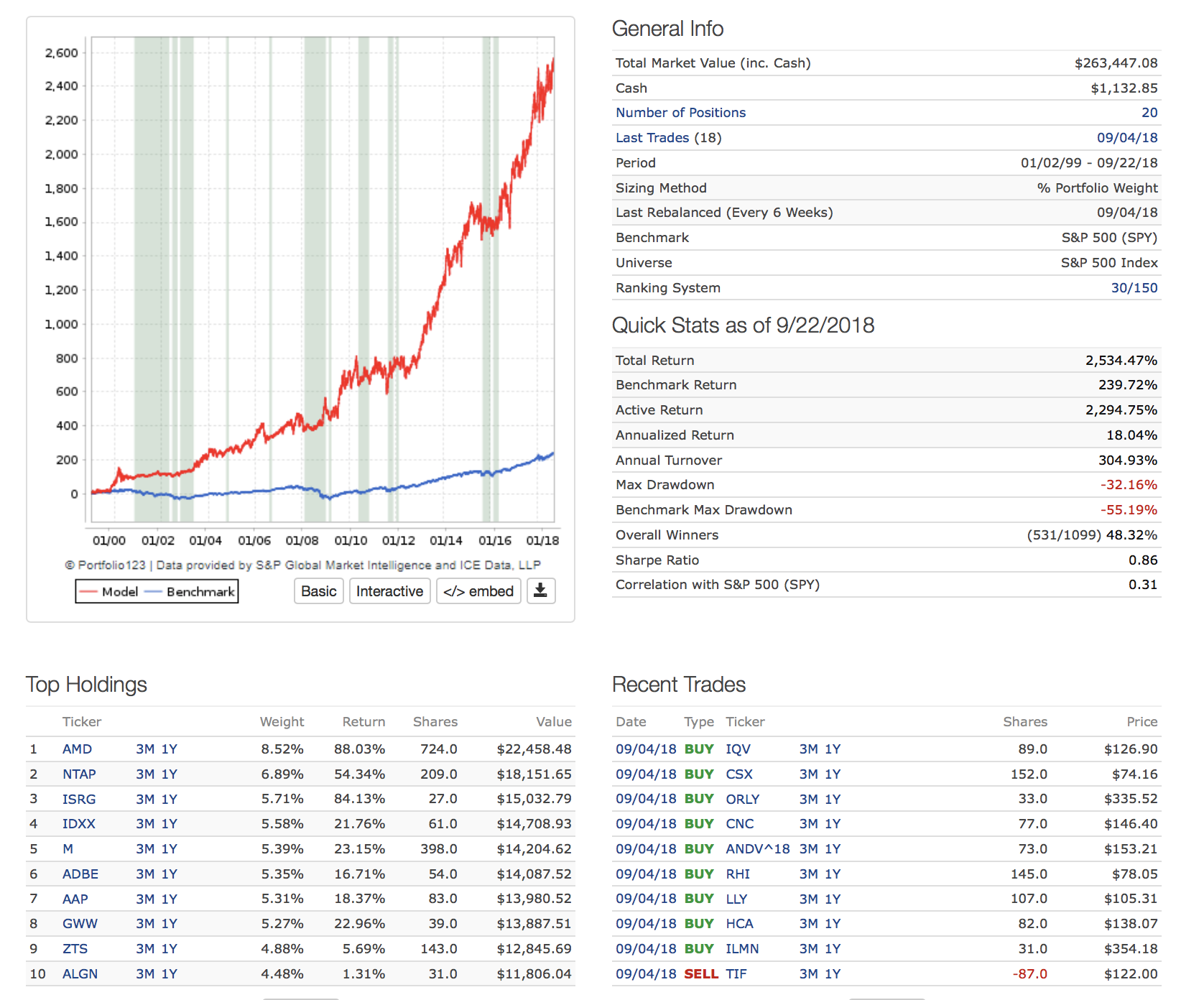Click the AMD ticker in Top Holdings
1204x1000 pixels.
(x=77, y=749)
